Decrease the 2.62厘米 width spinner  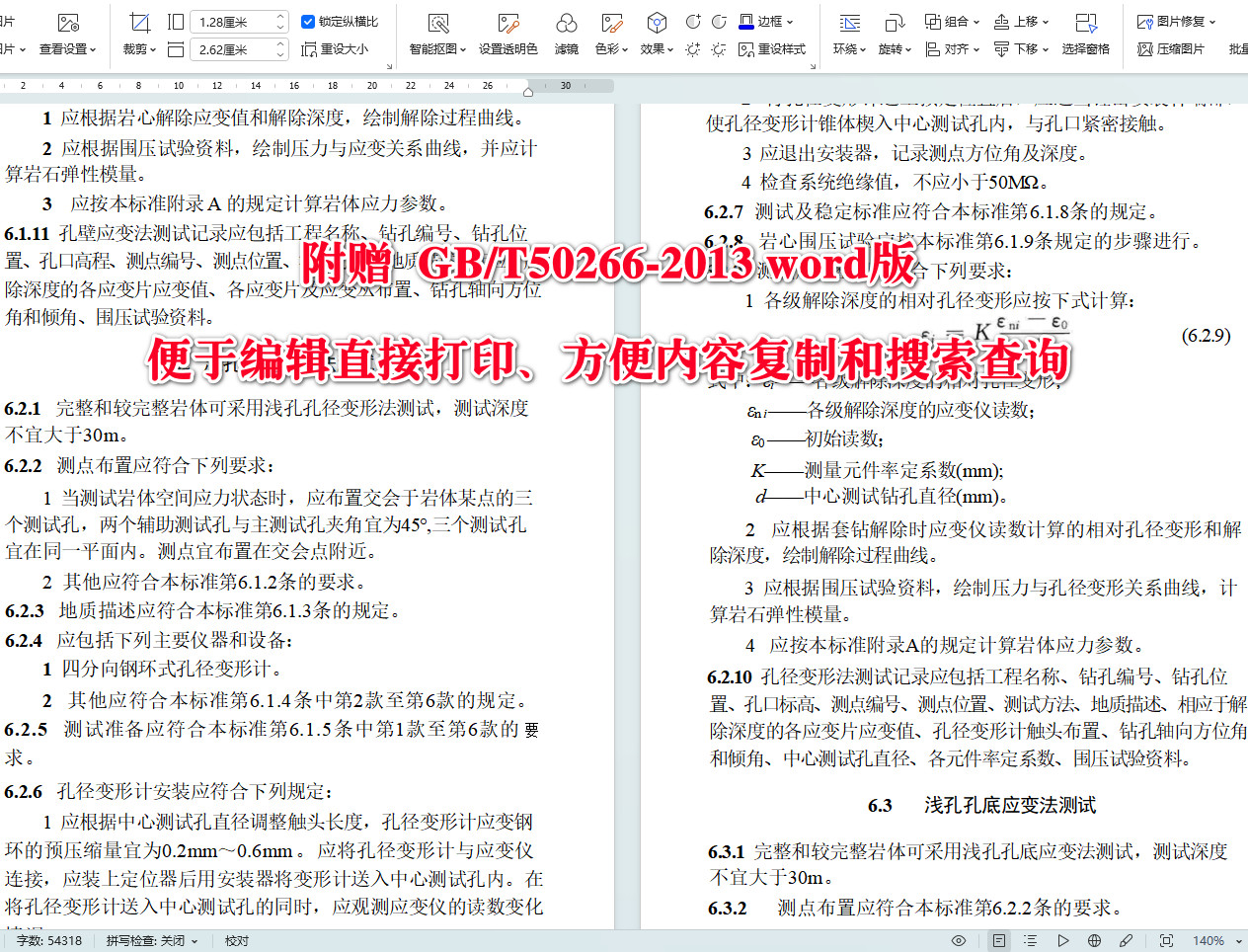tap(280, 53)
